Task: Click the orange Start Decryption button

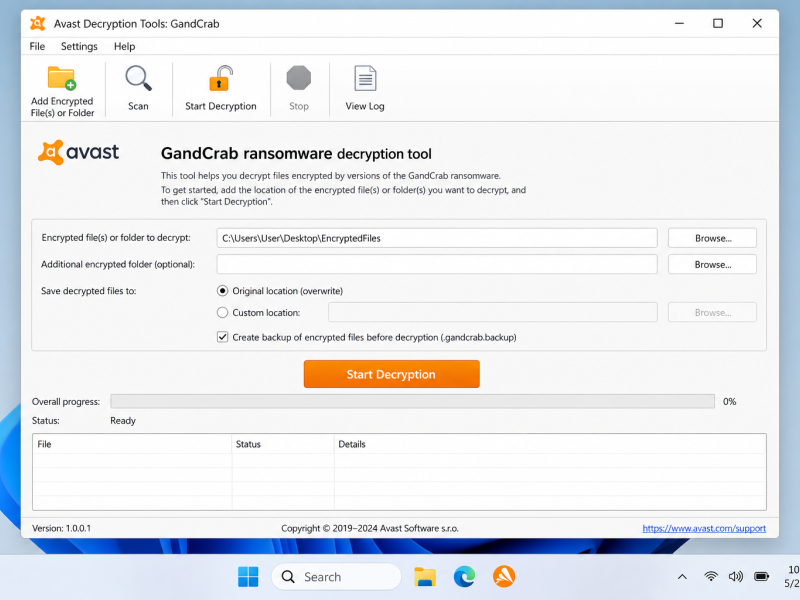Action: coord(391,374)
